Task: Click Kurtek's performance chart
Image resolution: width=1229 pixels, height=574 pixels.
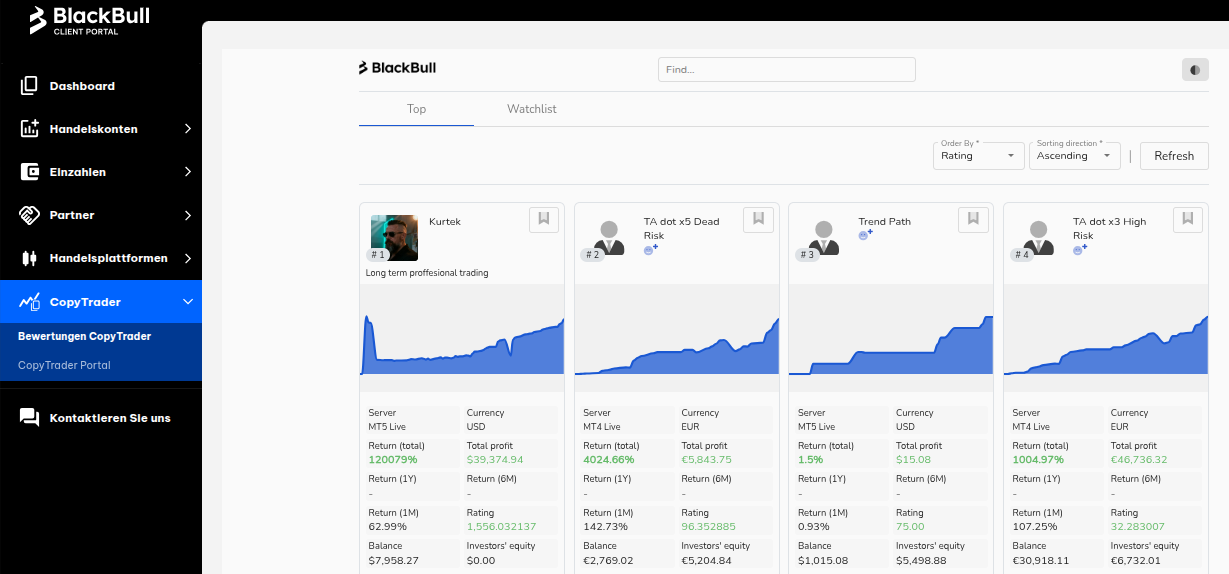Action: pyautogui.click(x=462, y=338)
